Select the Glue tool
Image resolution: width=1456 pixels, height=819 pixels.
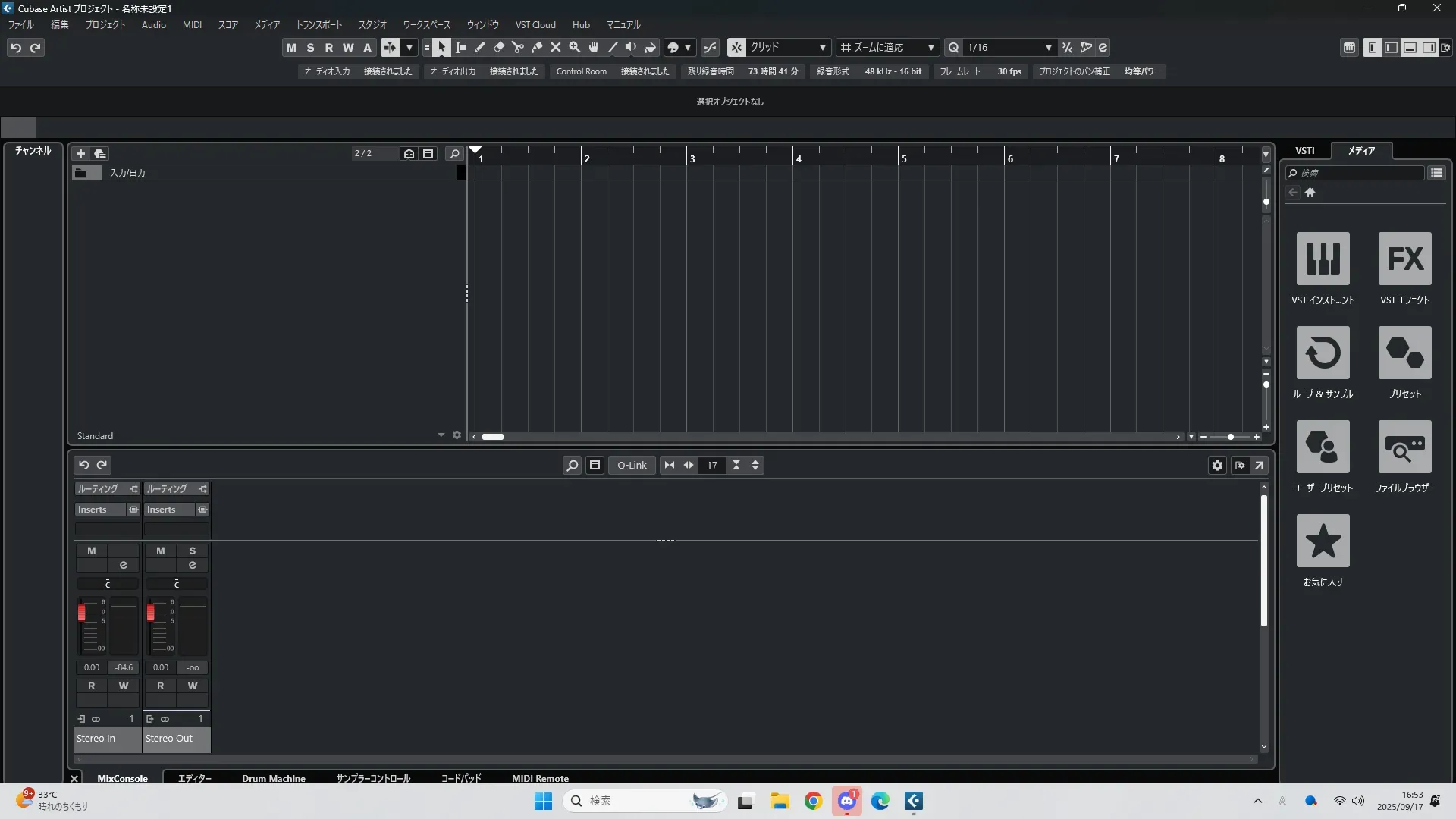point(537,48)
